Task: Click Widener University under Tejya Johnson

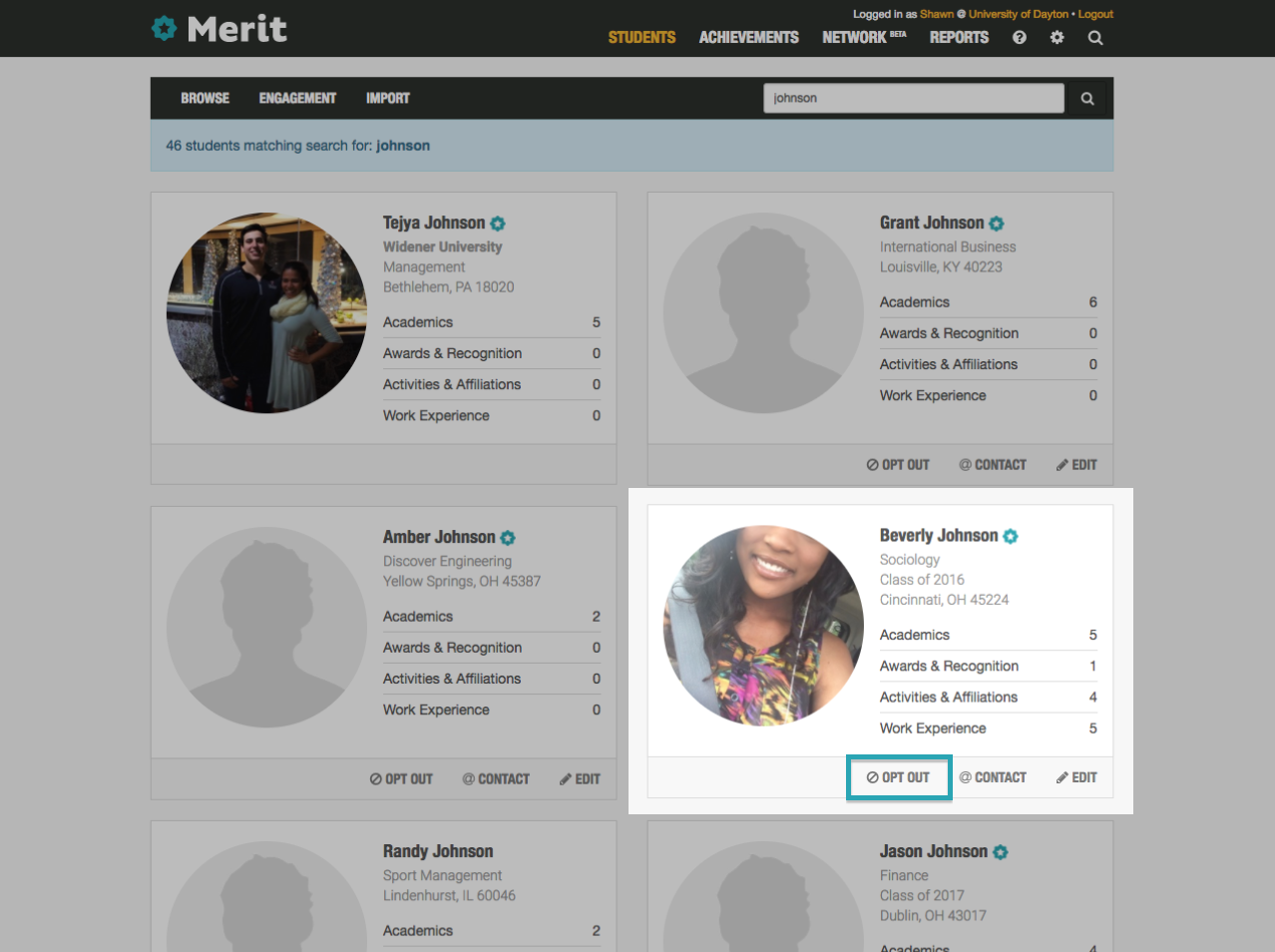Action: (443, 246)
